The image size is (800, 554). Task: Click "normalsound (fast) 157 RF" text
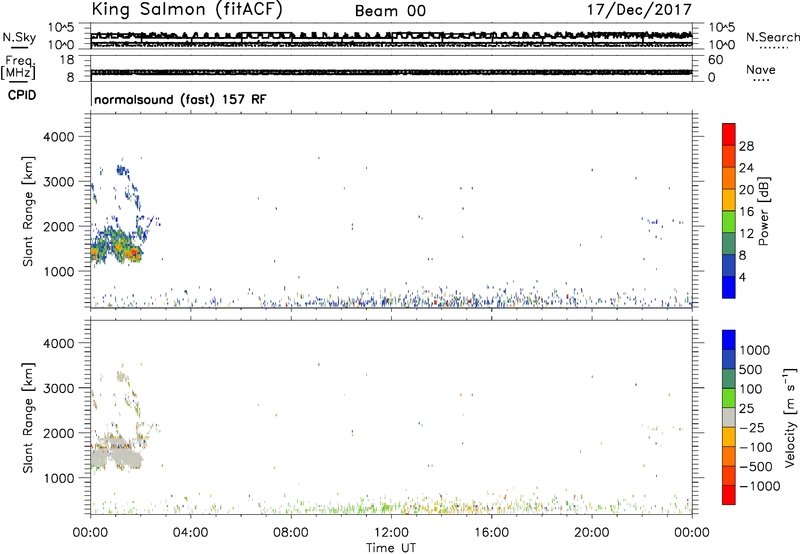[x=180, y=99]
